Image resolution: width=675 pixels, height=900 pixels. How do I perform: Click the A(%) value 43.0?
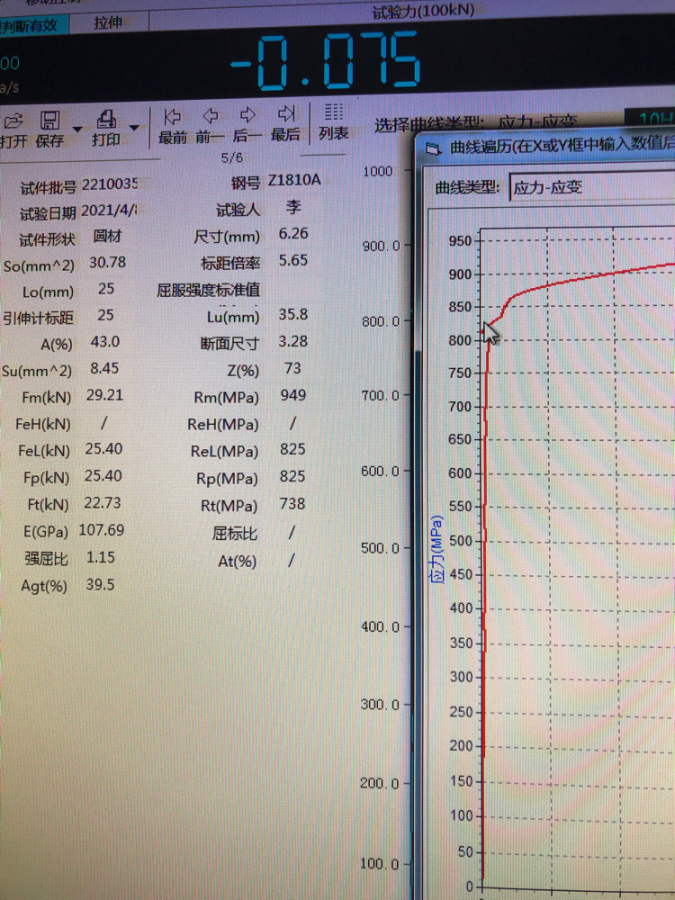click(x=105, y=342)
